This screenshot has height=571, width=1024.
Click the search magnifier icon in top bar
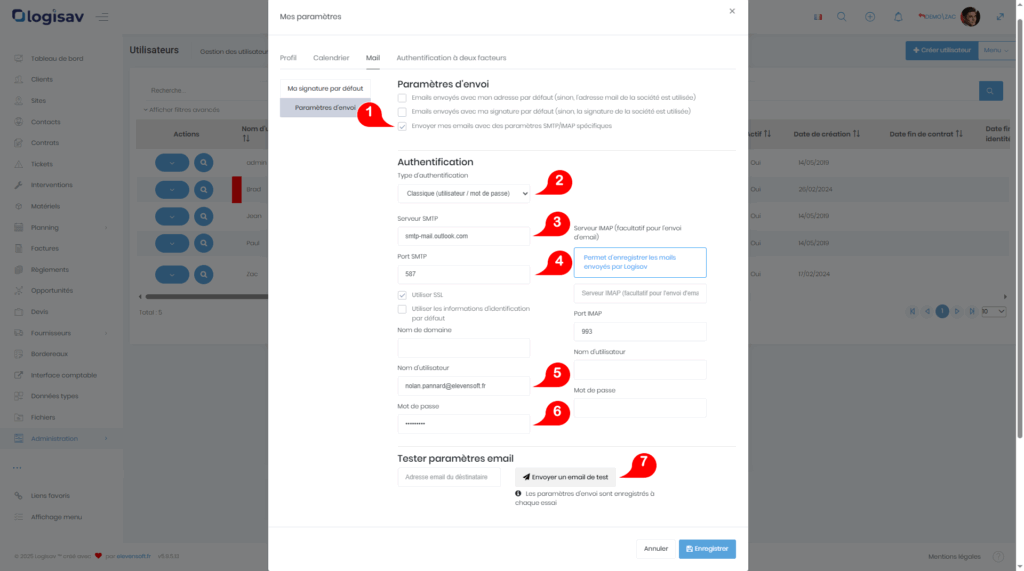point(841,17)
